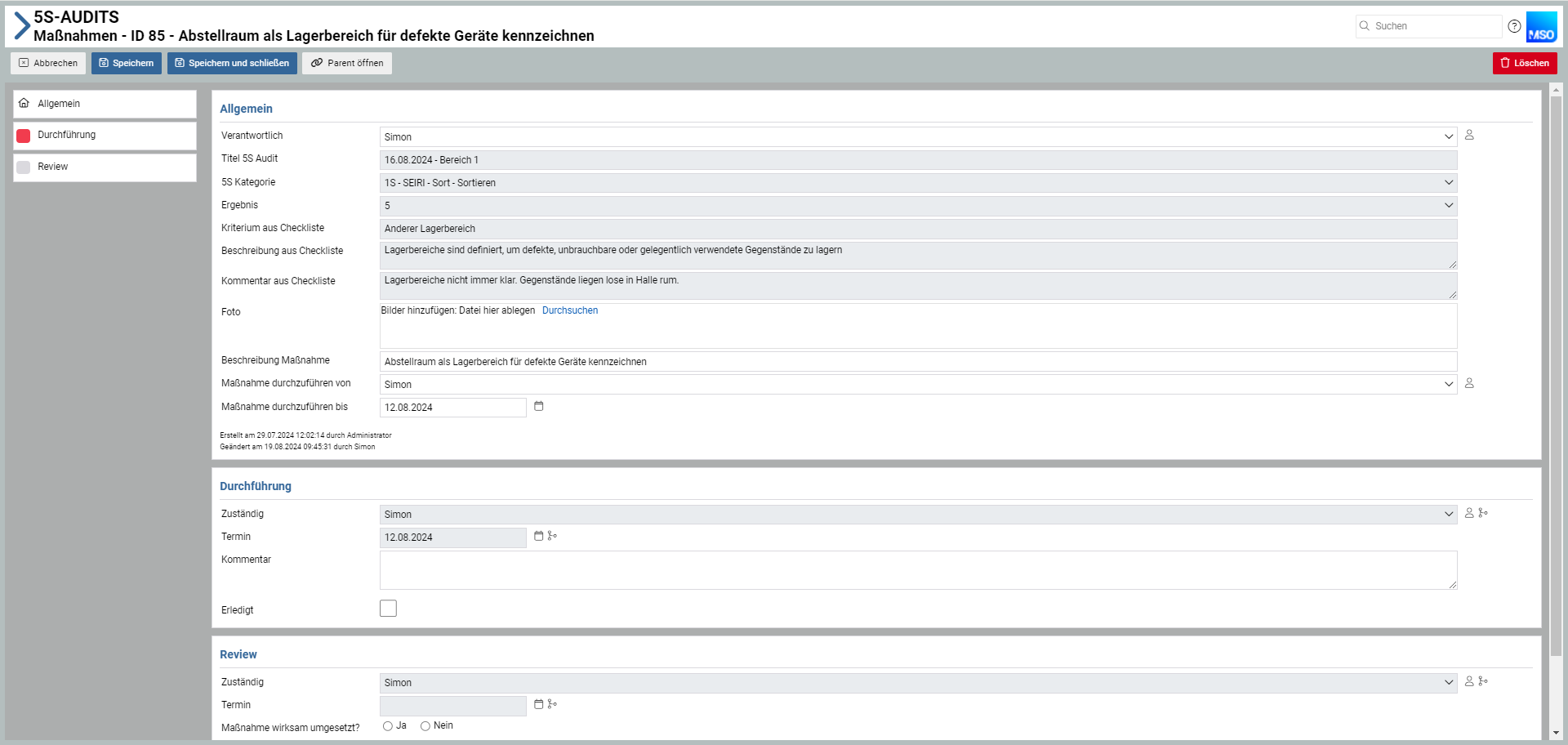
Task: Click branch icon beside Review Termin
Action: click(552, 704)
